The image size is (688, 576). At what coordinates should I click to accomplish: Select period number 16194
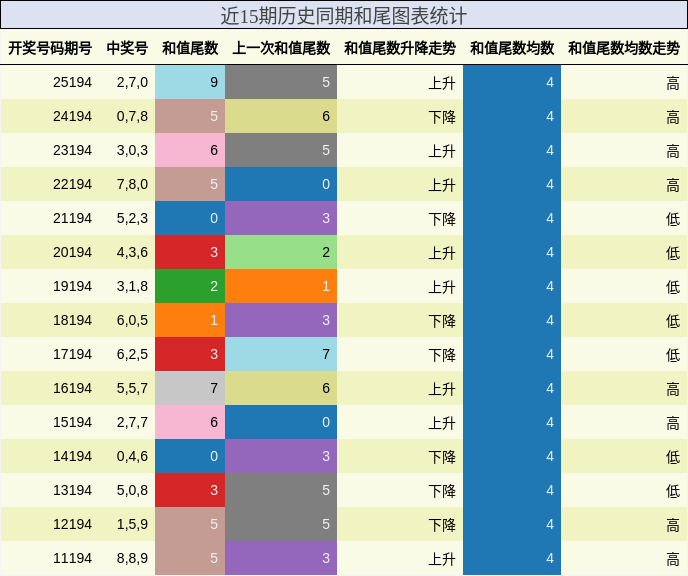coord(72,388)
